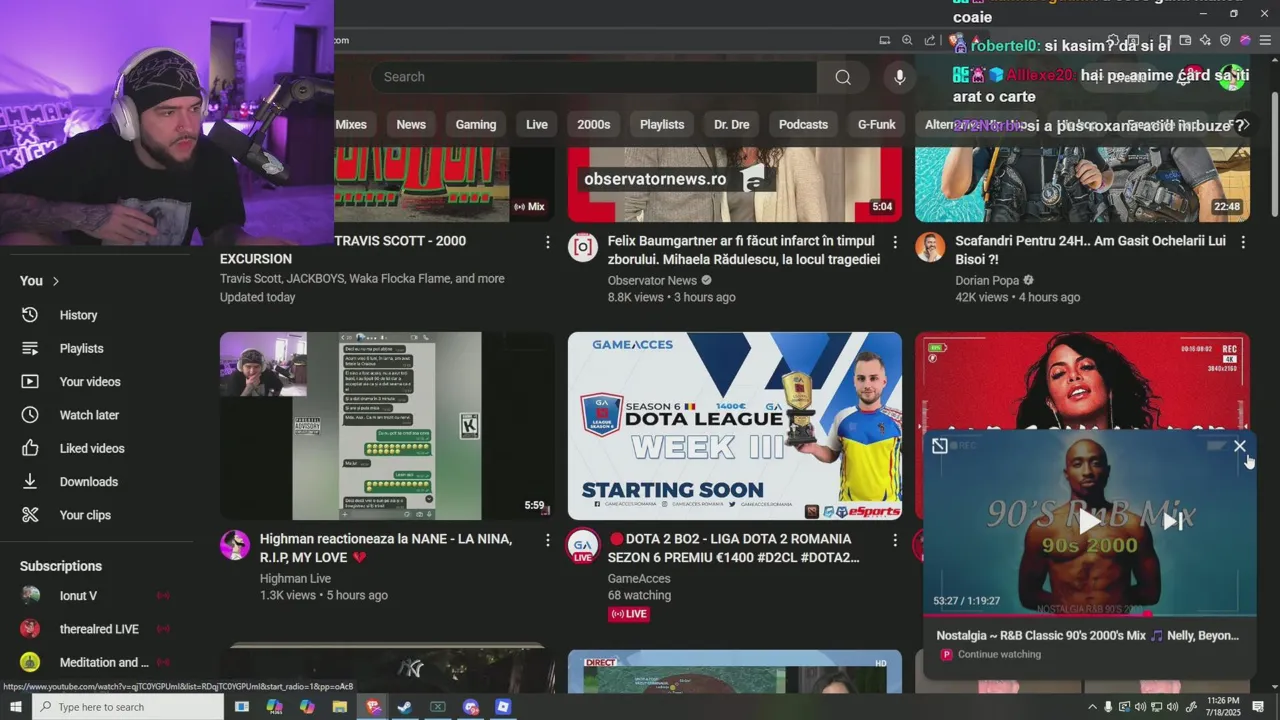Open the Dorian Popa channel avatar
The width and height of the screenshot is (1280, 720).
[930, 247]
